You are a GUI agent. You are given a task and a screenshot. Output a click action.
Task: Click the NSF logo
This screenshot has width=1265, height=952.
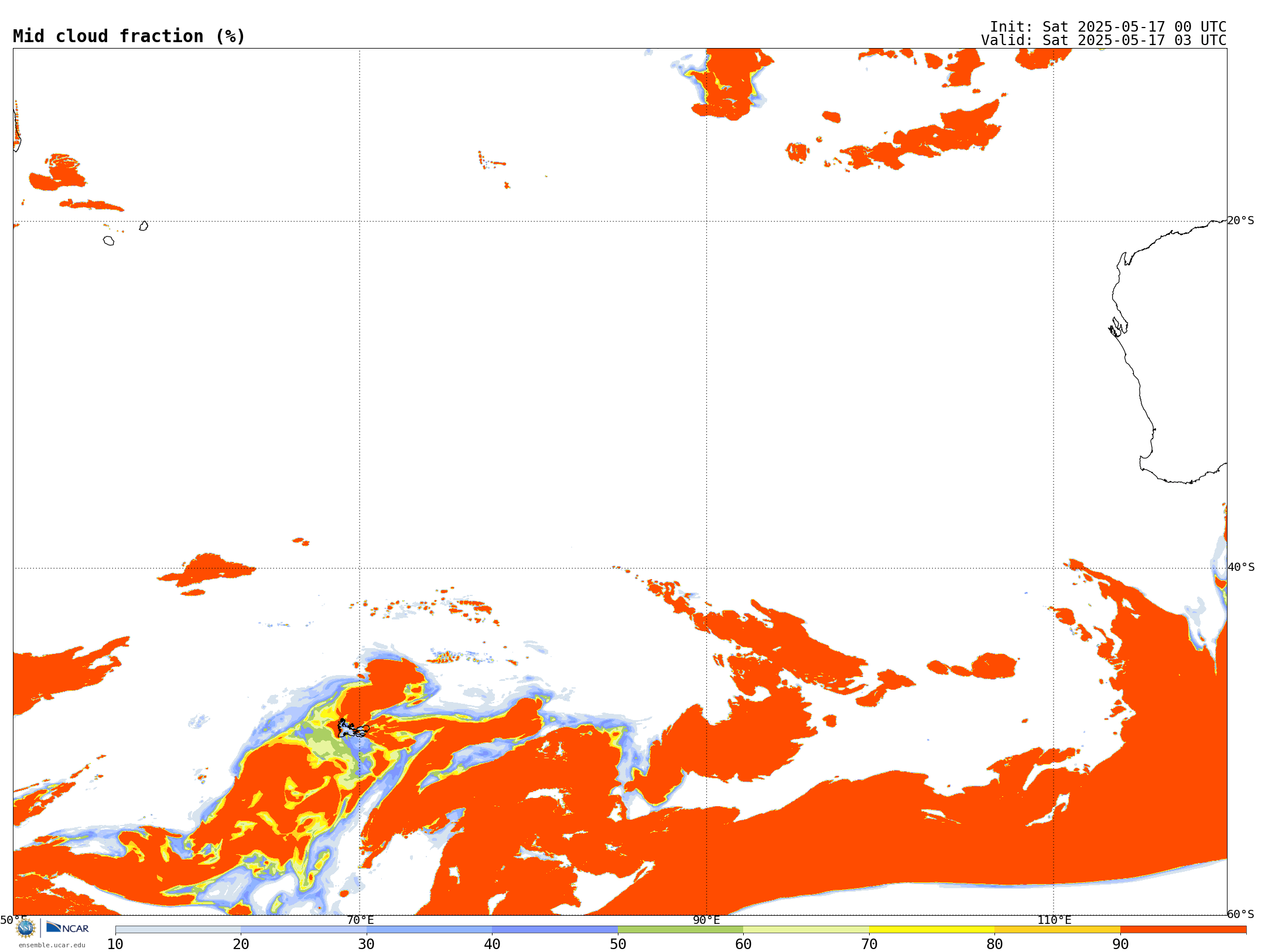tap(26, 928)
